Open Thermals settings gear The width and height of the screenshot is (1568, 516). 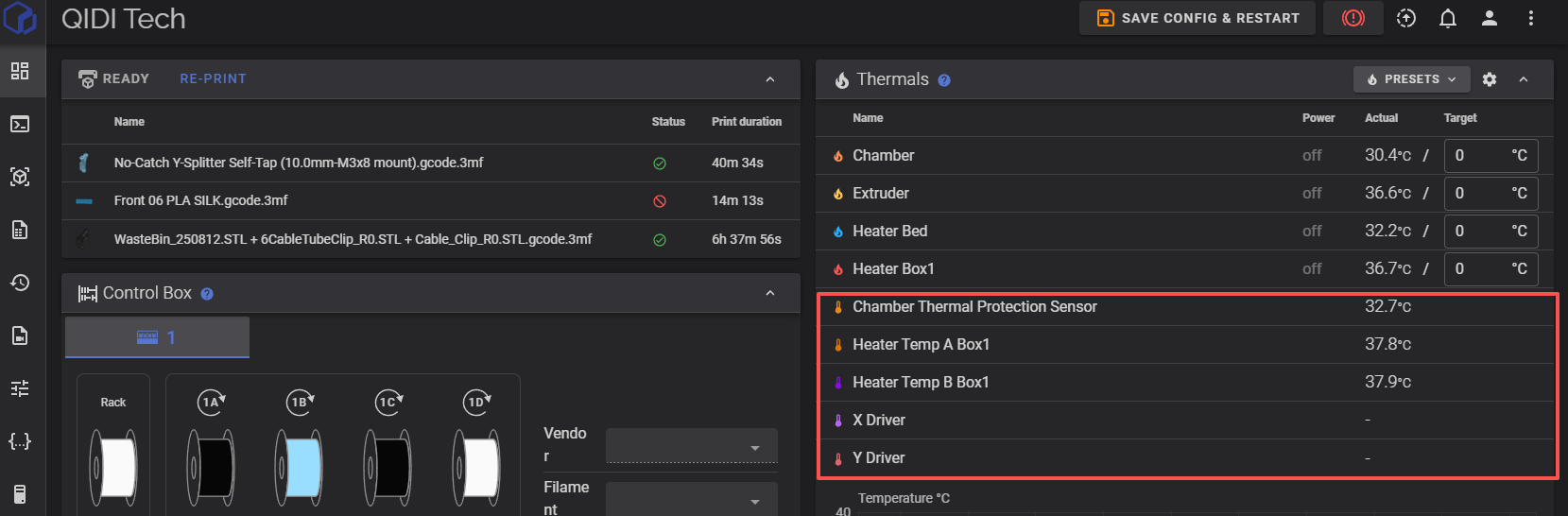pyautogui.click(x=1490, y=79)
